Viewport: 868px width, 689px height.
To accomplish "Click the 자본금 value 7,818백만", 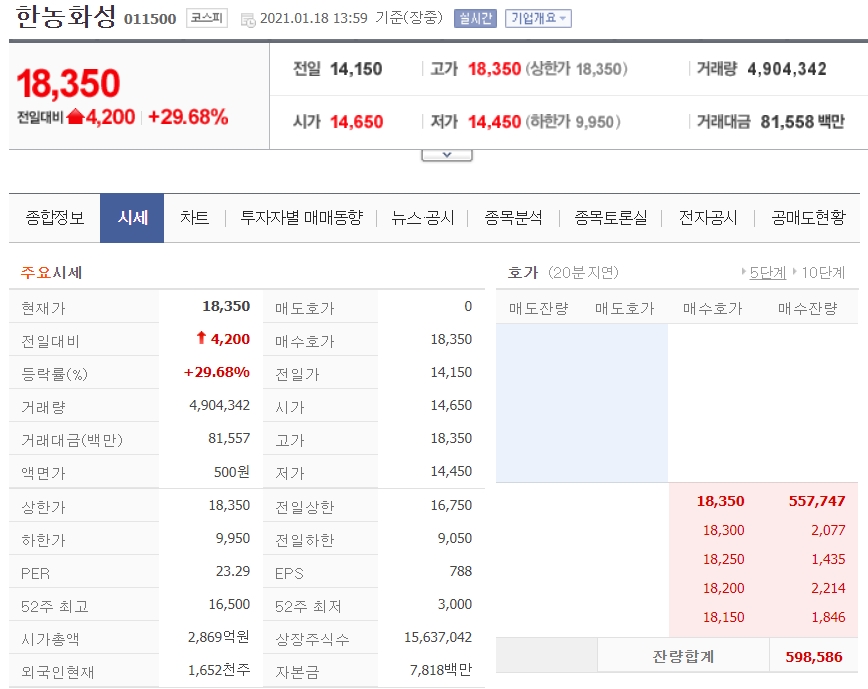I will pos(441,670).
